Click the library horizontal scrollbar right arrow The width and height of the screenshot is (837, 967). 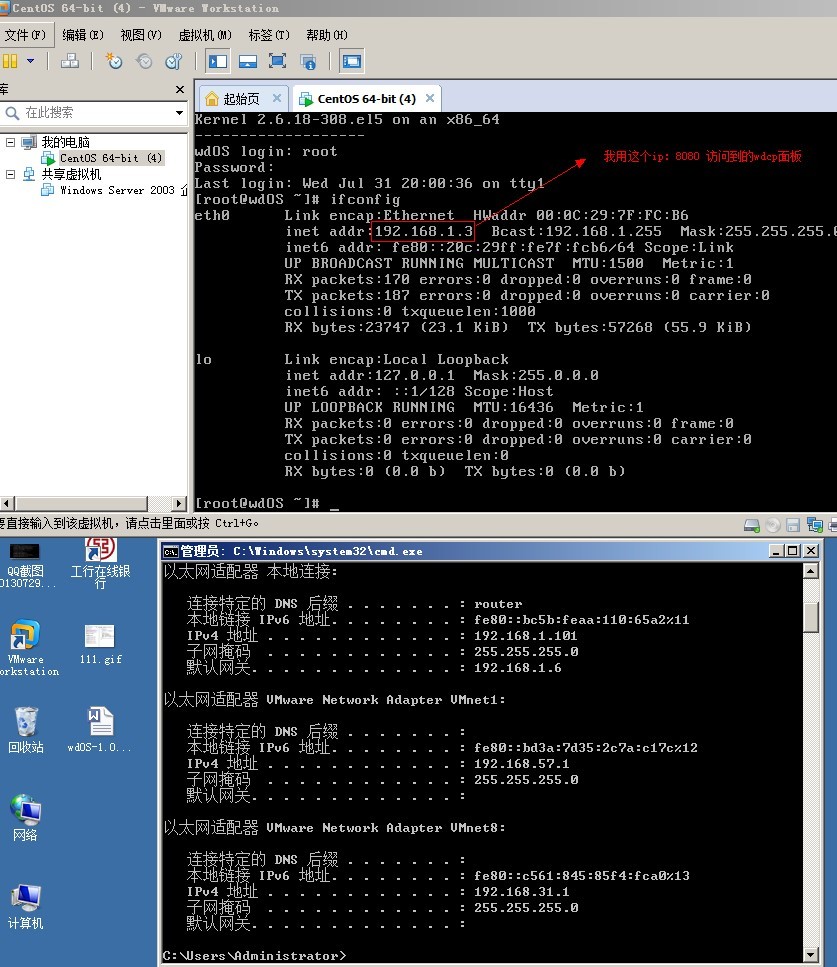click(179, 503)
